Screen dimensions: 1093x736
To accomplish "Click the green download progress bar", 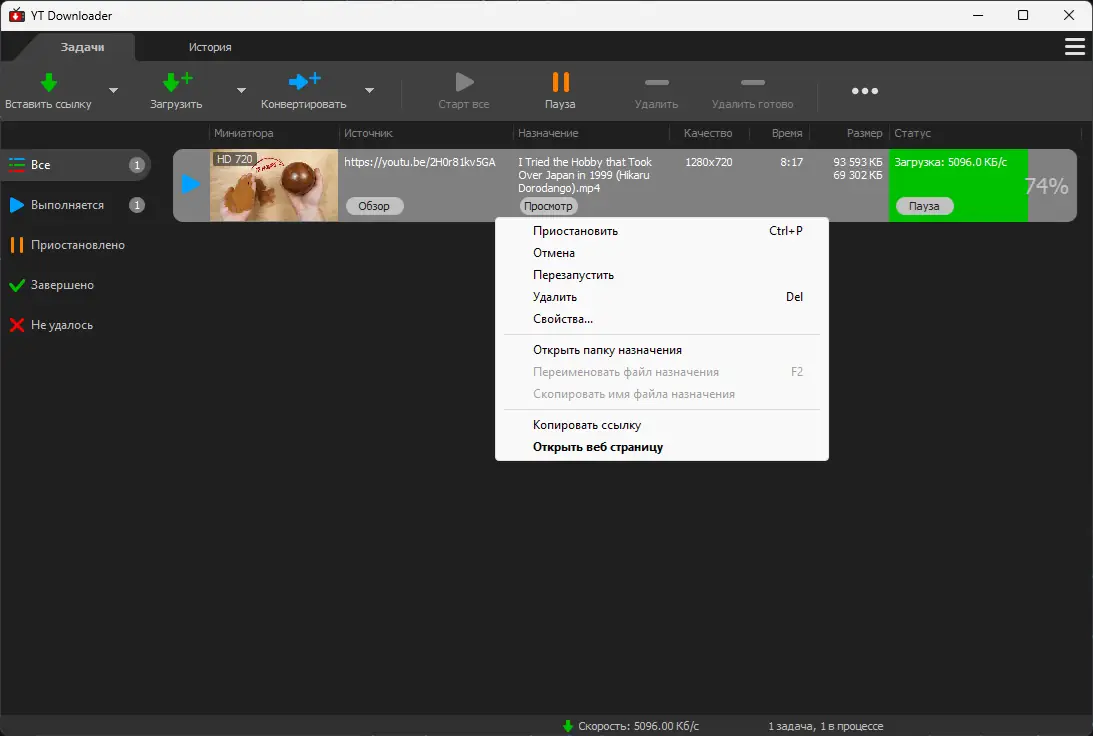I will [x=958, y=185].
